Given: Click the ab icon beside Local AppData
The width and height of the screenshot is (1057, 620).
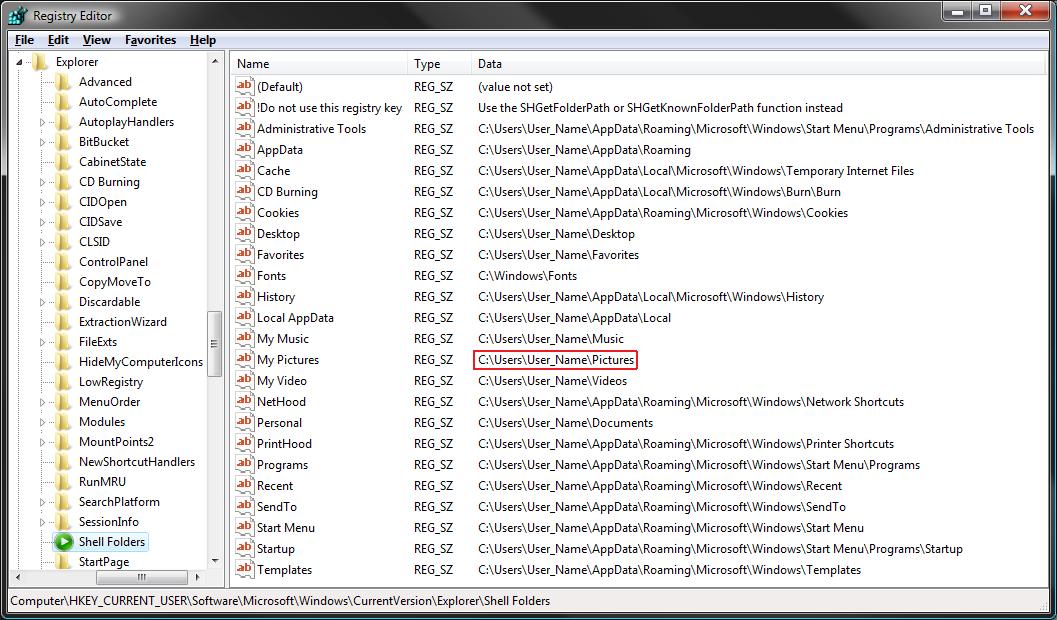Looking at the screenshot, I should [244, 317].
